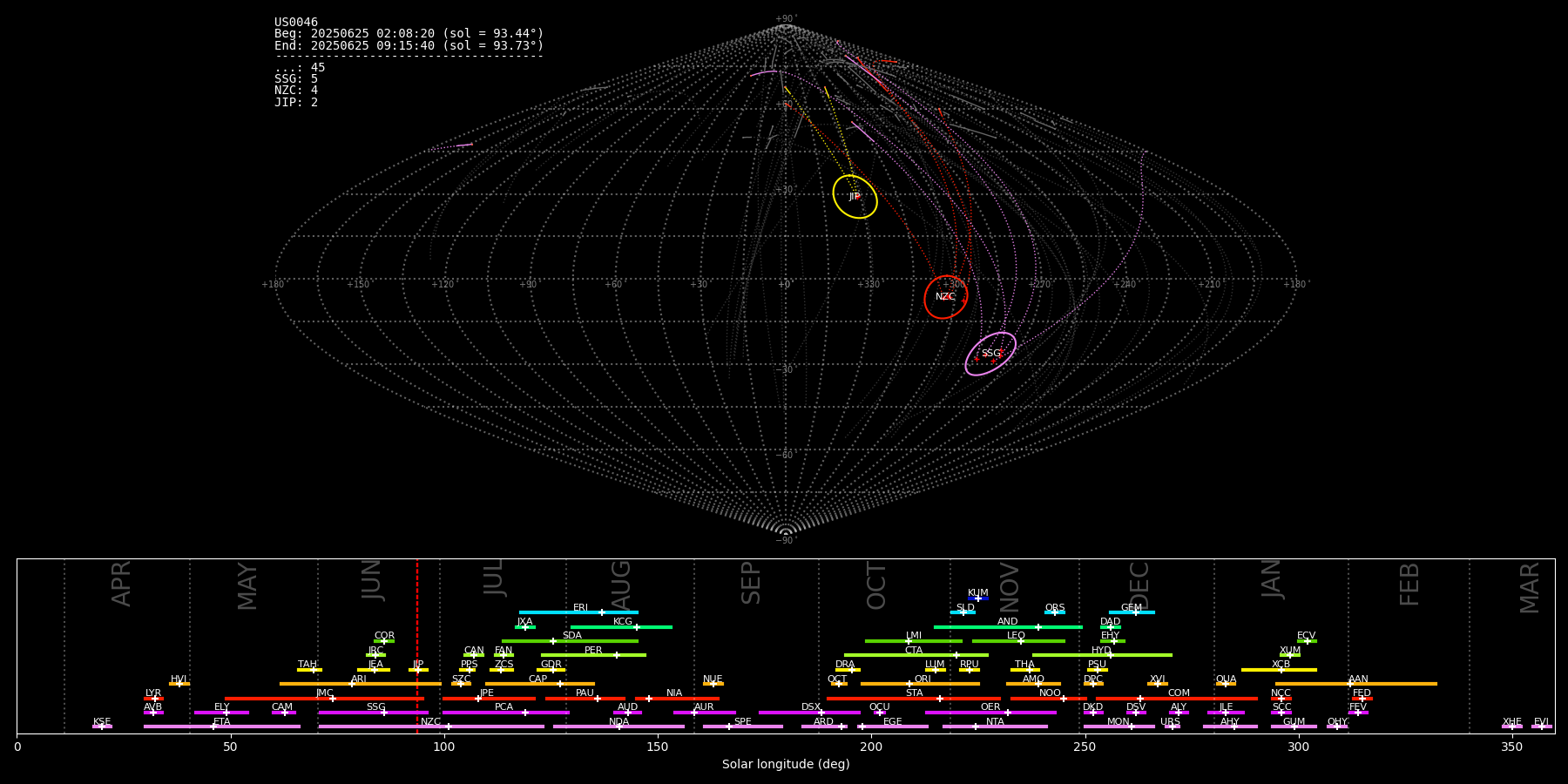Select the PCA purple shower bar
Image resolution: width=1568 pixels, height=784 pixels.
click(x=505, y=713)
